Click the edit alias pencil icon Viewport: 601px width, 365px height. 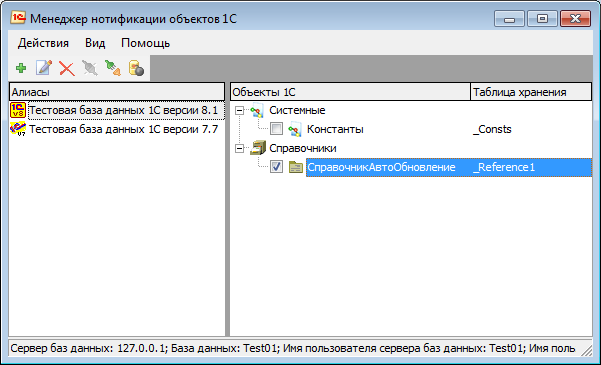pos(44,68)
